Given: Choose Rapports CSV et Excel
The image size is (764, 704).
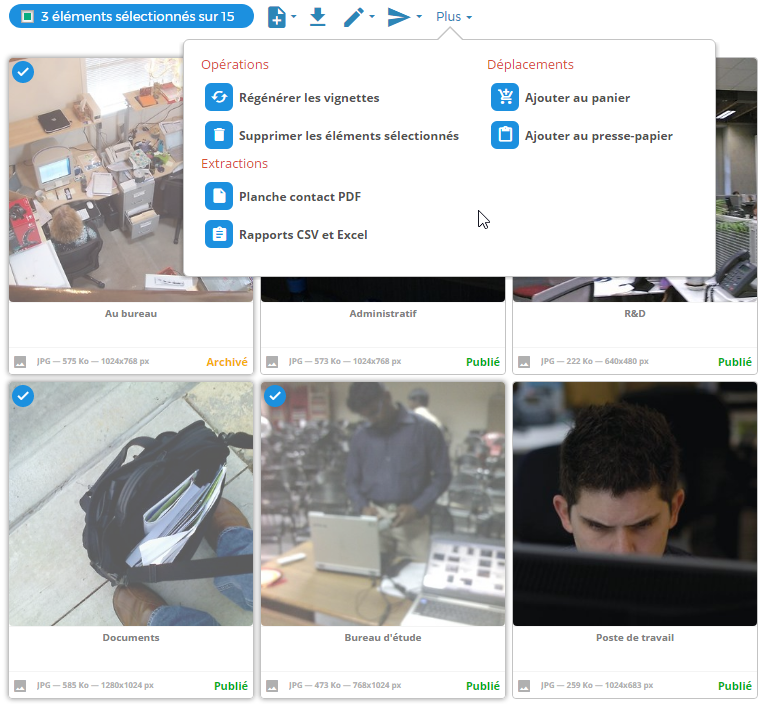Looking at the screenshot, I should (303, 235).
